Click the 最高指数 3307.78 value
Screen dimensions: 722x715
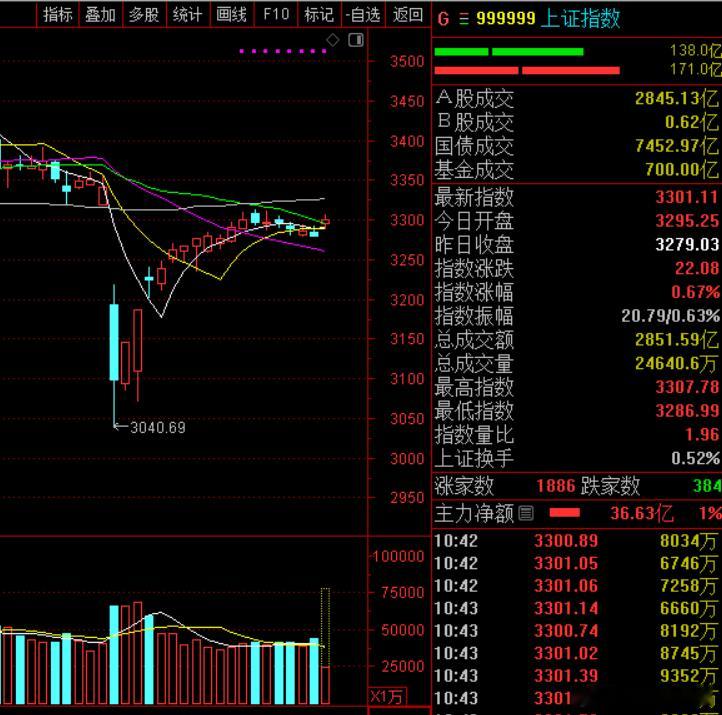coord(687,387)
